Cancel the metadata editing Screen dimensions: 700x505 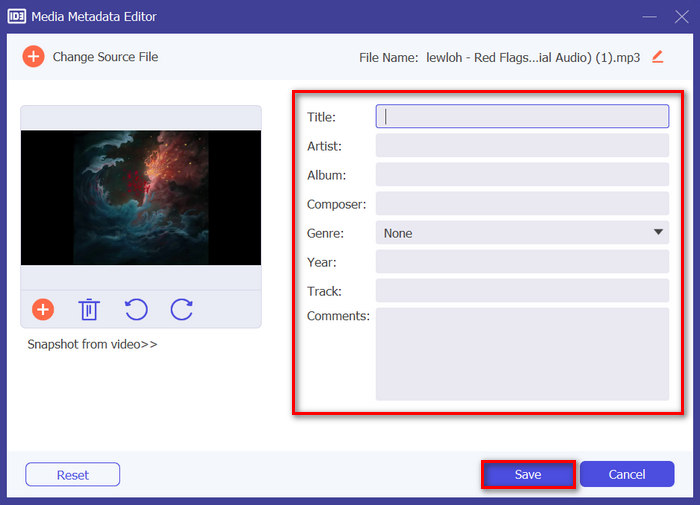pyautogui.click(x=627, y=474)
